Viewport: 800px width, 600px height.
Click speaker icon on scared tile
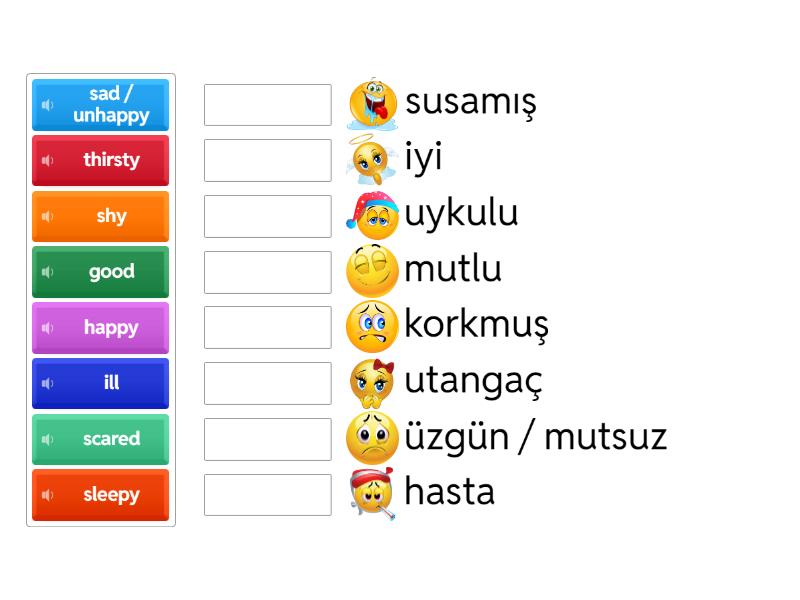(x=47, y=439)
